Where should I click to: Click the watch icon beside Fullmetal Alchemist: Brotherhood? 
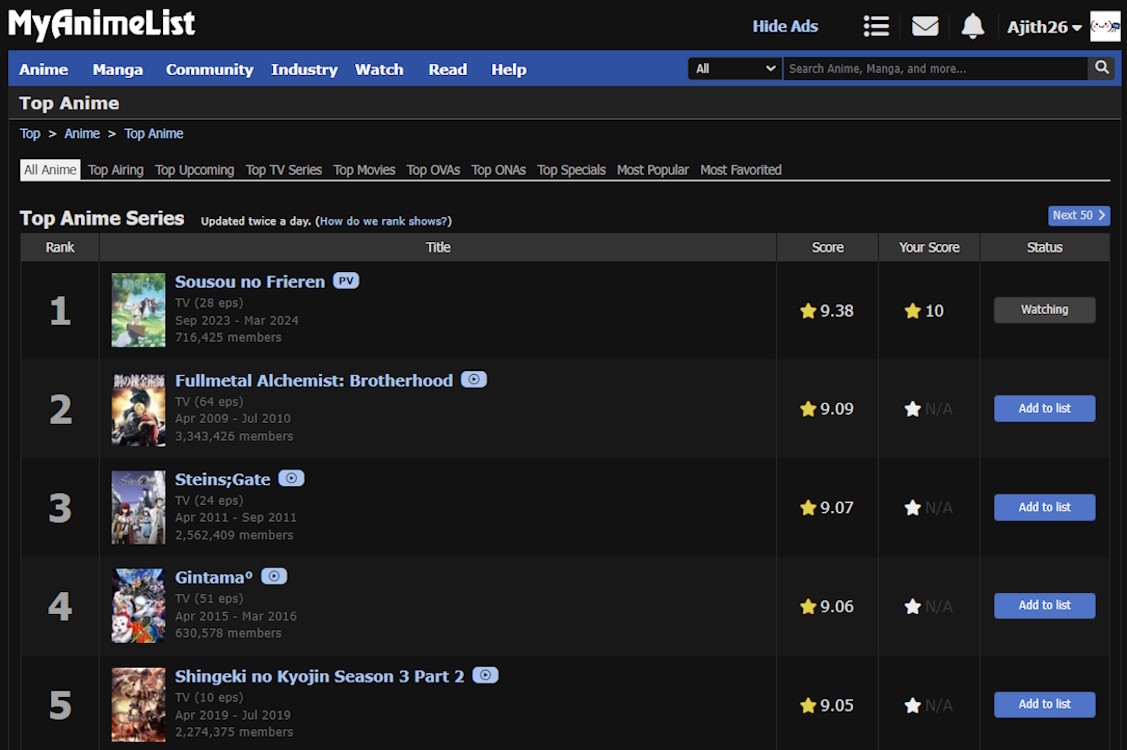point(474,379)
